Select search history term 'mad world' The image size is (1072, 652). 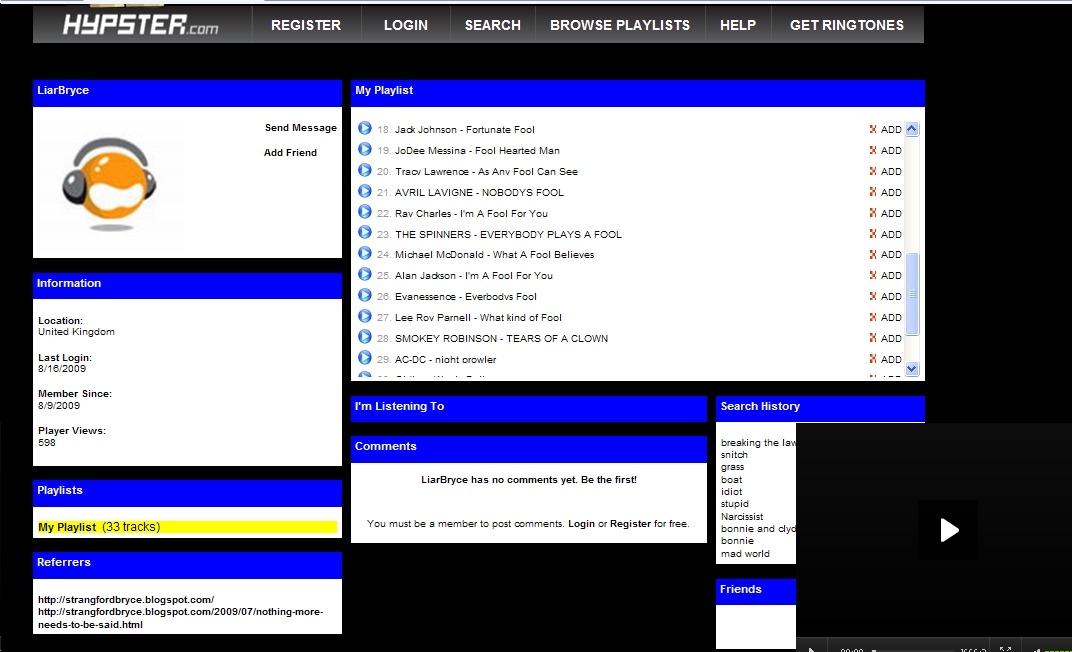pos(745,554)
